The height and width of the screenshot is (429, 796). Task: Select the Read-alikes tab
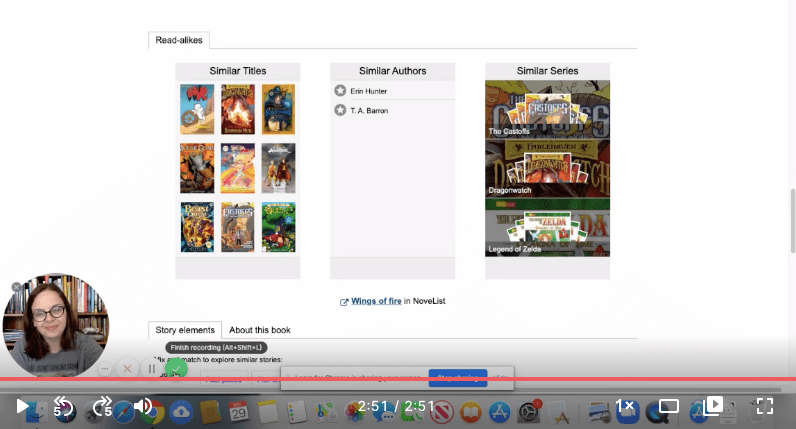[x=179, y=40]
